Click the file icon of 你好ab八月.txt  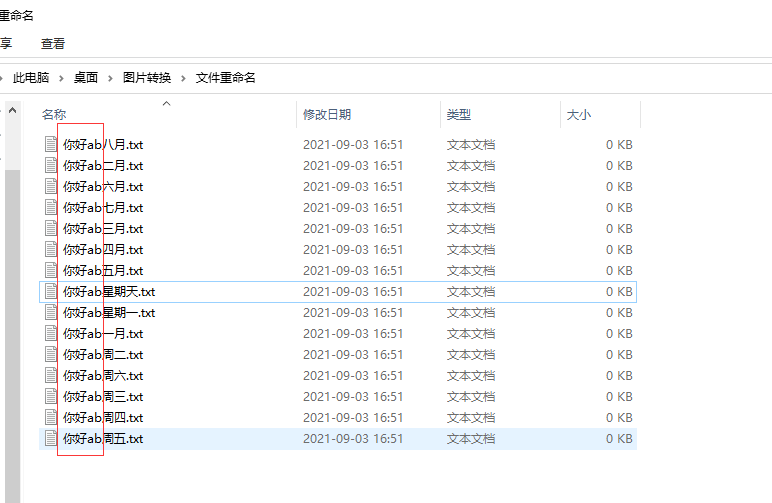(51, 144)
